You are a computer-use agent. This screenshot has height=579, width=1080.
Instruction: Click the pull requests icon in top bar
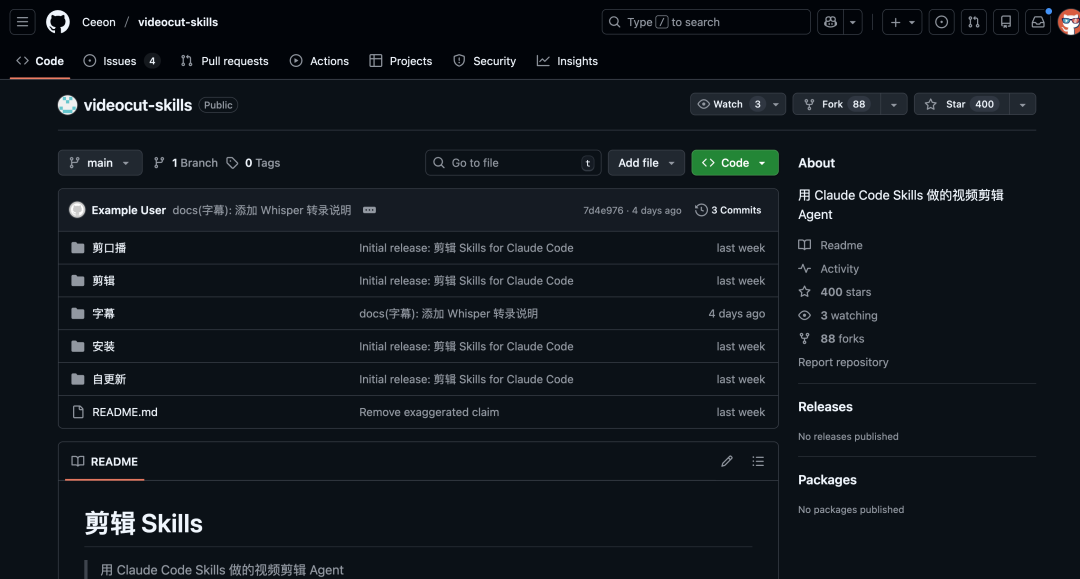pyautogui.click(x=973, y=21)
